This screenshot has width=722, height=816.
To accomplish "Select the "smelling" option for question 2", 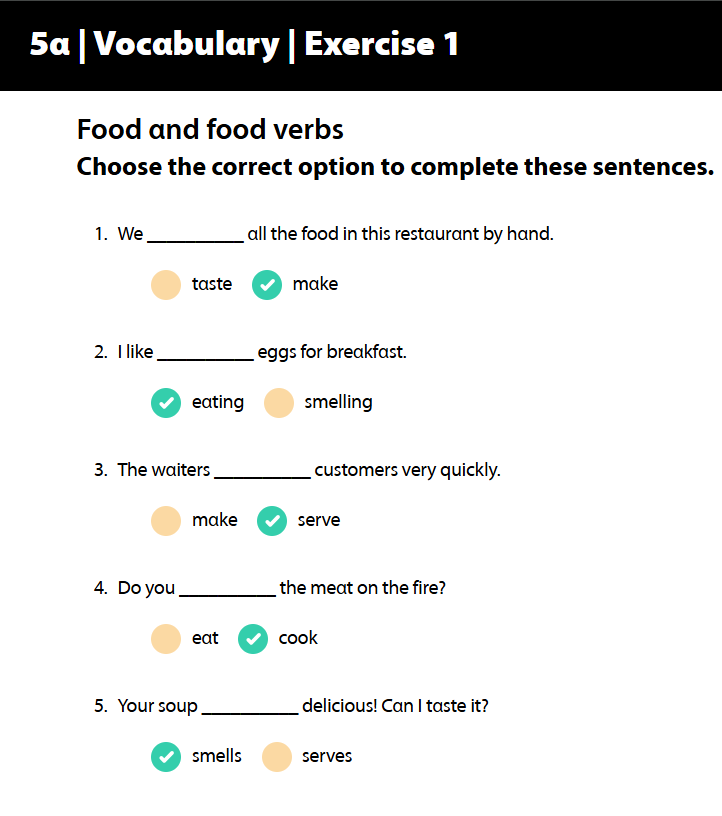I will pyautogui.click(x=340, y=402).
